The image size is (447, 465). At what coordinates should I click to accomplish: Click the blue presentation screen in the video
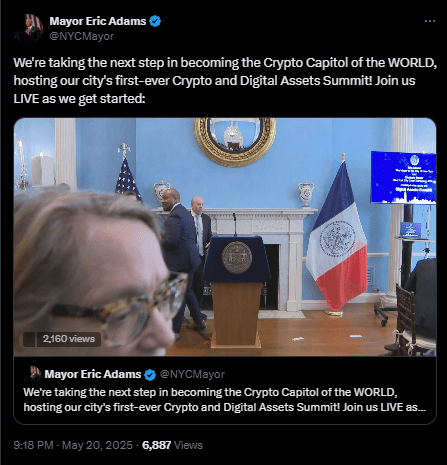coord(403,177)
